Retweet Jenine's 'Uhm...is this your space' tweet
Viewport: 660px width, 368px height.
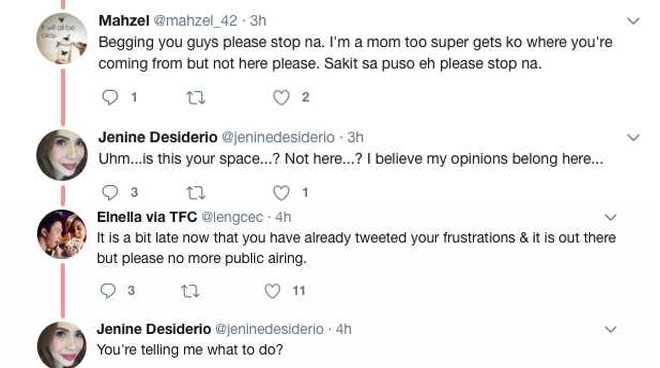[196, 193]
